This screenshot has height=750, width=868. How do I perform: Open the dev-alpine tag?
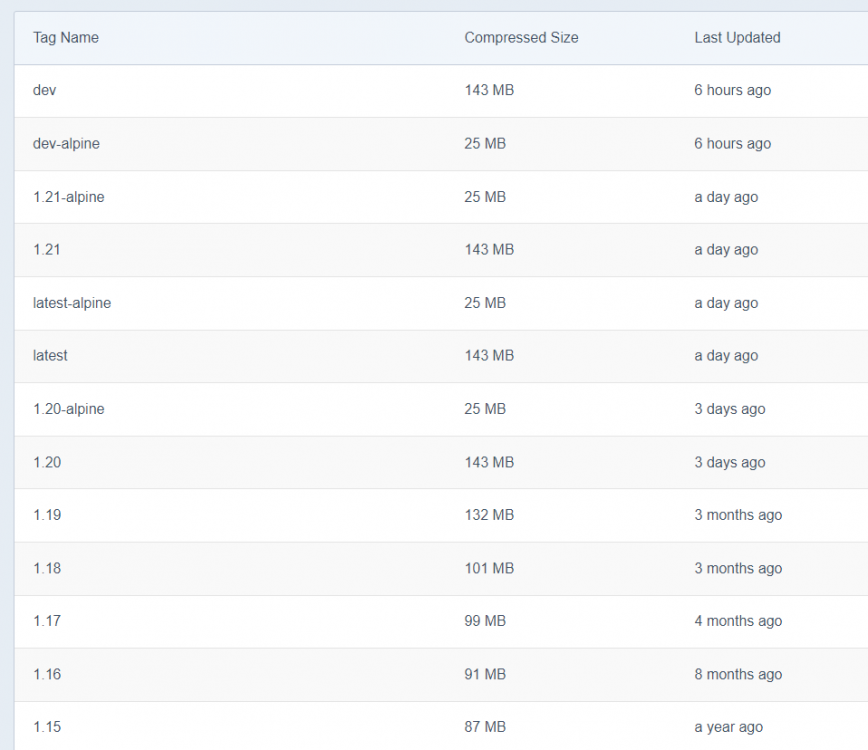tap(66, 143)
